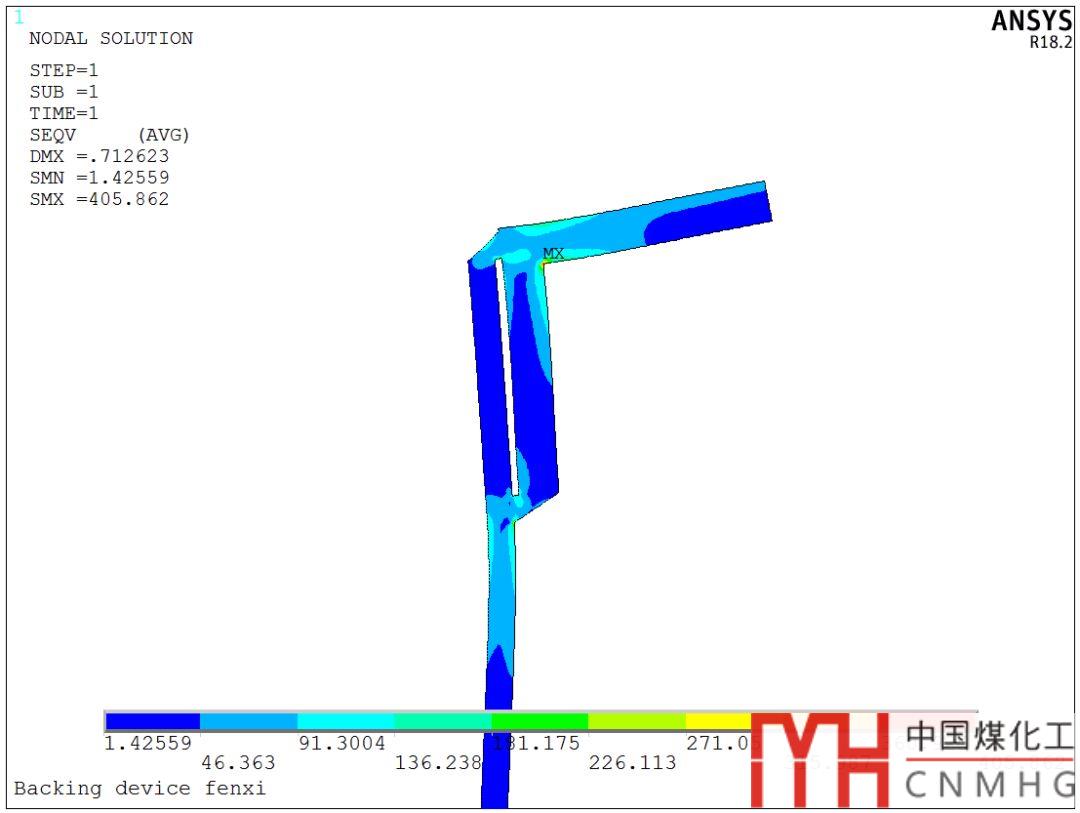
Task: Click the Backing device fenxi title
Action: (140, 788)
